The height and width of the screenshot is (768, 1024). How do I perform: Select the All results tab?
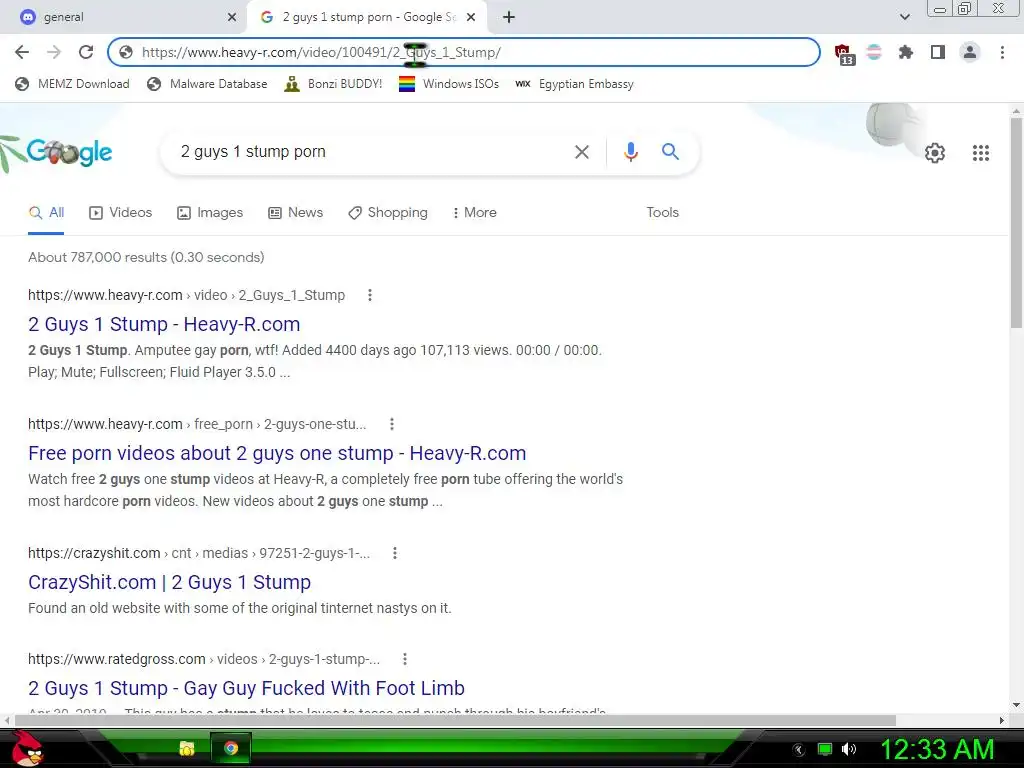[46, 212]
